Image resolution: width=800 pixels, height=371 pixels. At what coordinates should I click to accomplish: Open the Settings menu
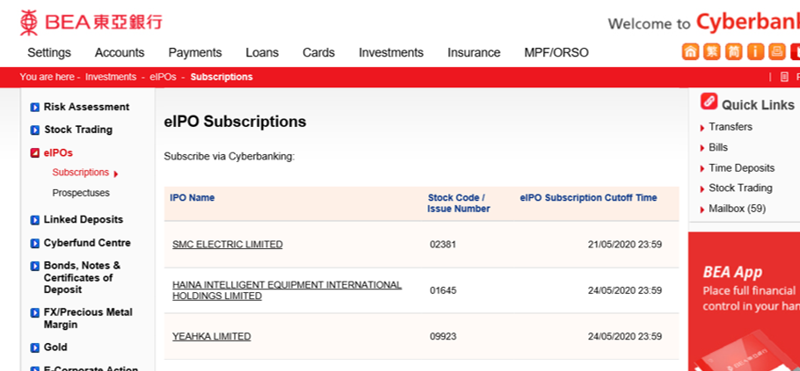coord(49,53)
